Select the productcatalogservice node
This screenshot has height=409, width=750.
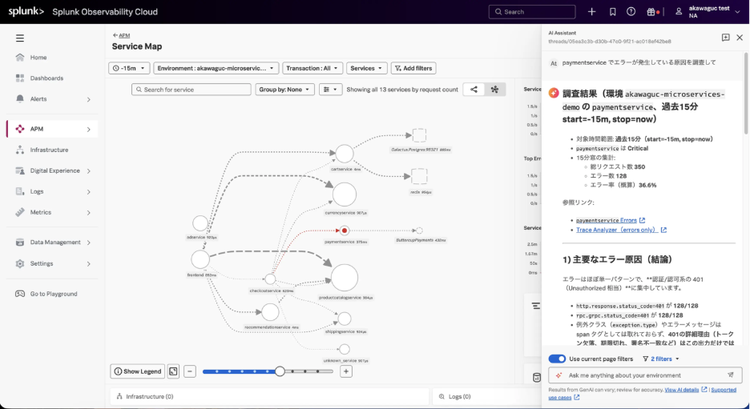click(344, 277)
